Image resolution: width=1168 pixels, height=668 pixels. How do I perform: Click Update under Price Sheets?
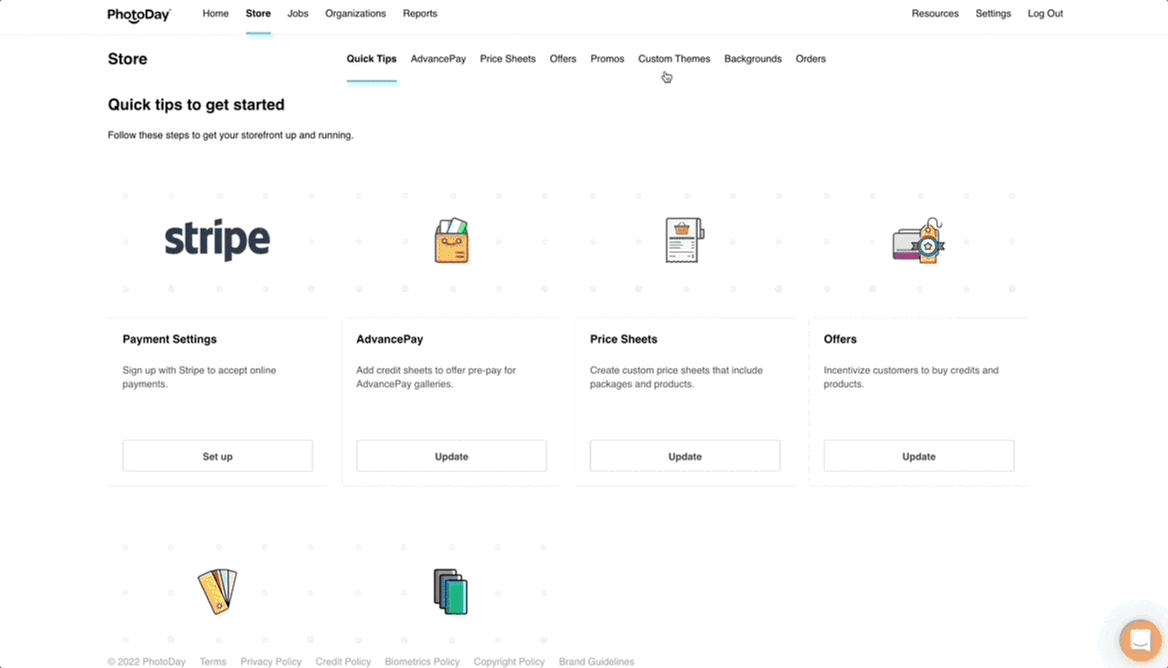[685, 456]
